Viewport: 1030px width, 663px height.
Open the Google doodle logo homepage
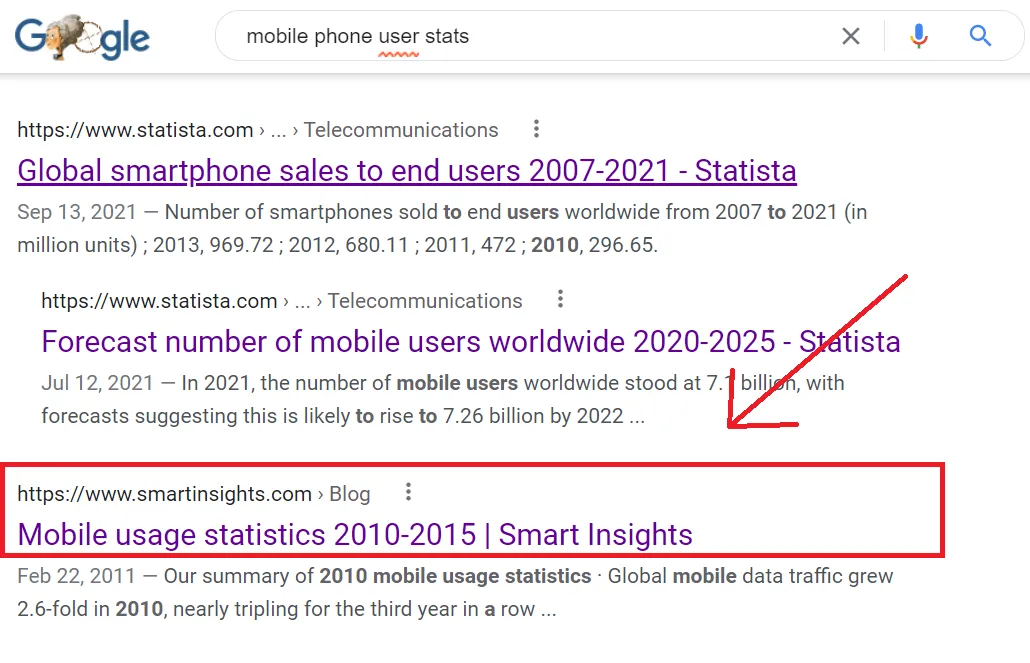[82, 38]
